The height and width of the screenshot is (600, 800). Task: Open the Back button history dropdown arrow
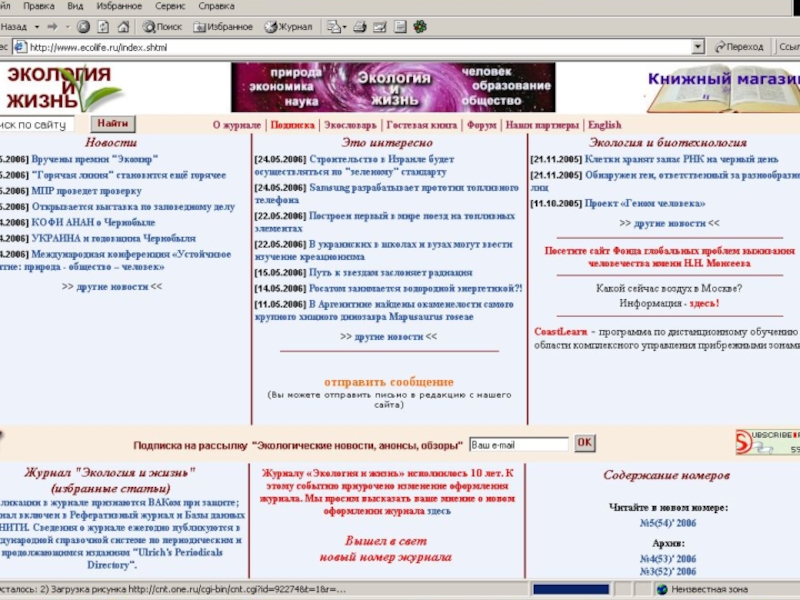37,27
